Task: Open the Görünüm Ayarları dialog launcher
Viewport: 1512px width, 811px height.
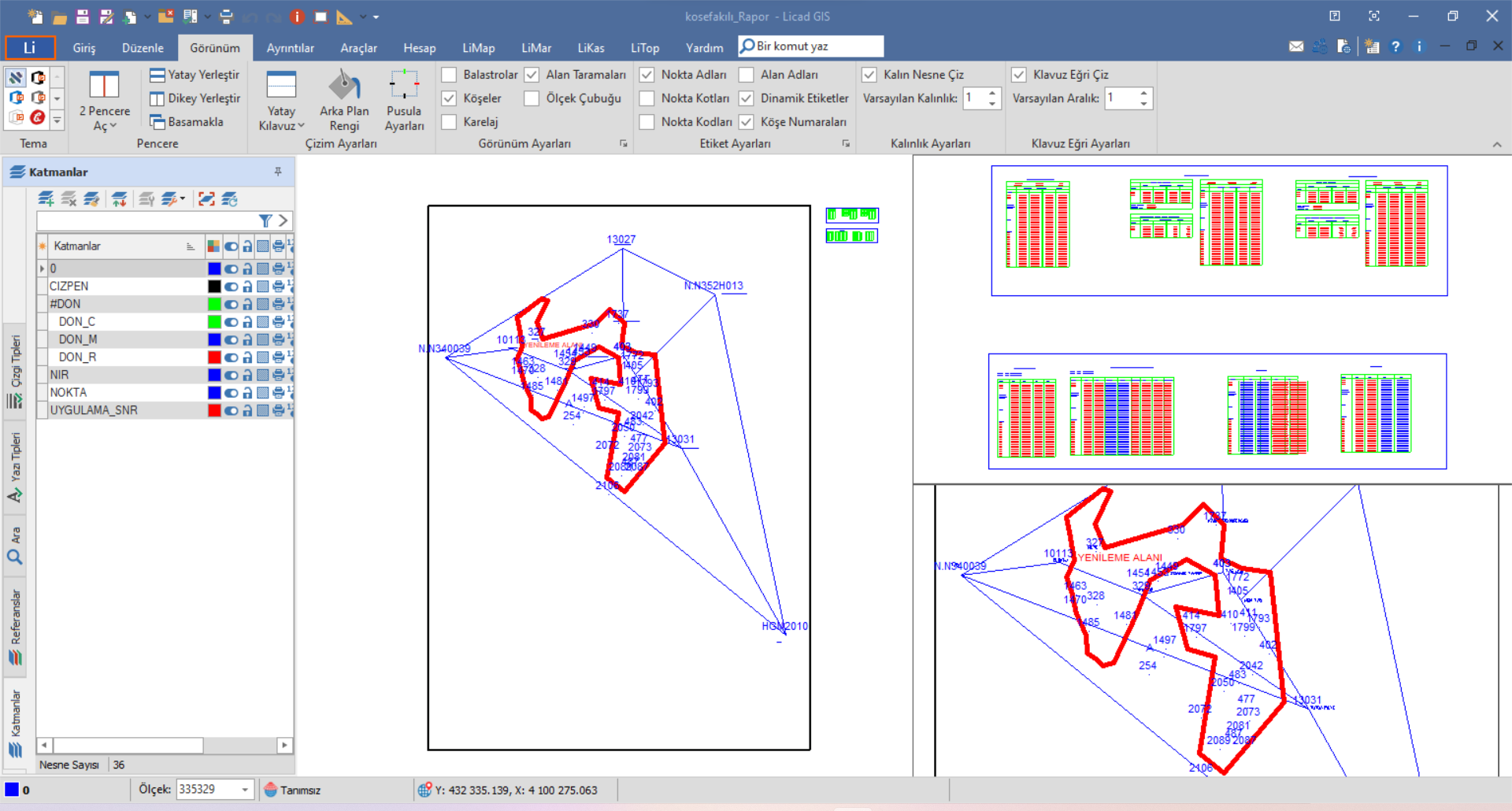Action: point(623,143)
